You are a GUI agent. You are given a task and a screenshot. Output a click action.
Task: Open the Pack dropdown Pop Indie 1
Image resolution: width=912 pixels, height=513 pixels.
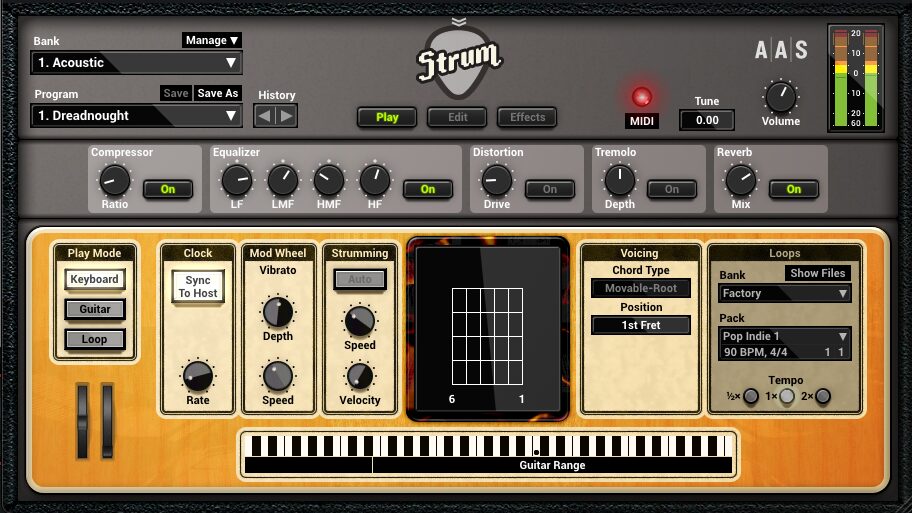[x=784, y=336]
